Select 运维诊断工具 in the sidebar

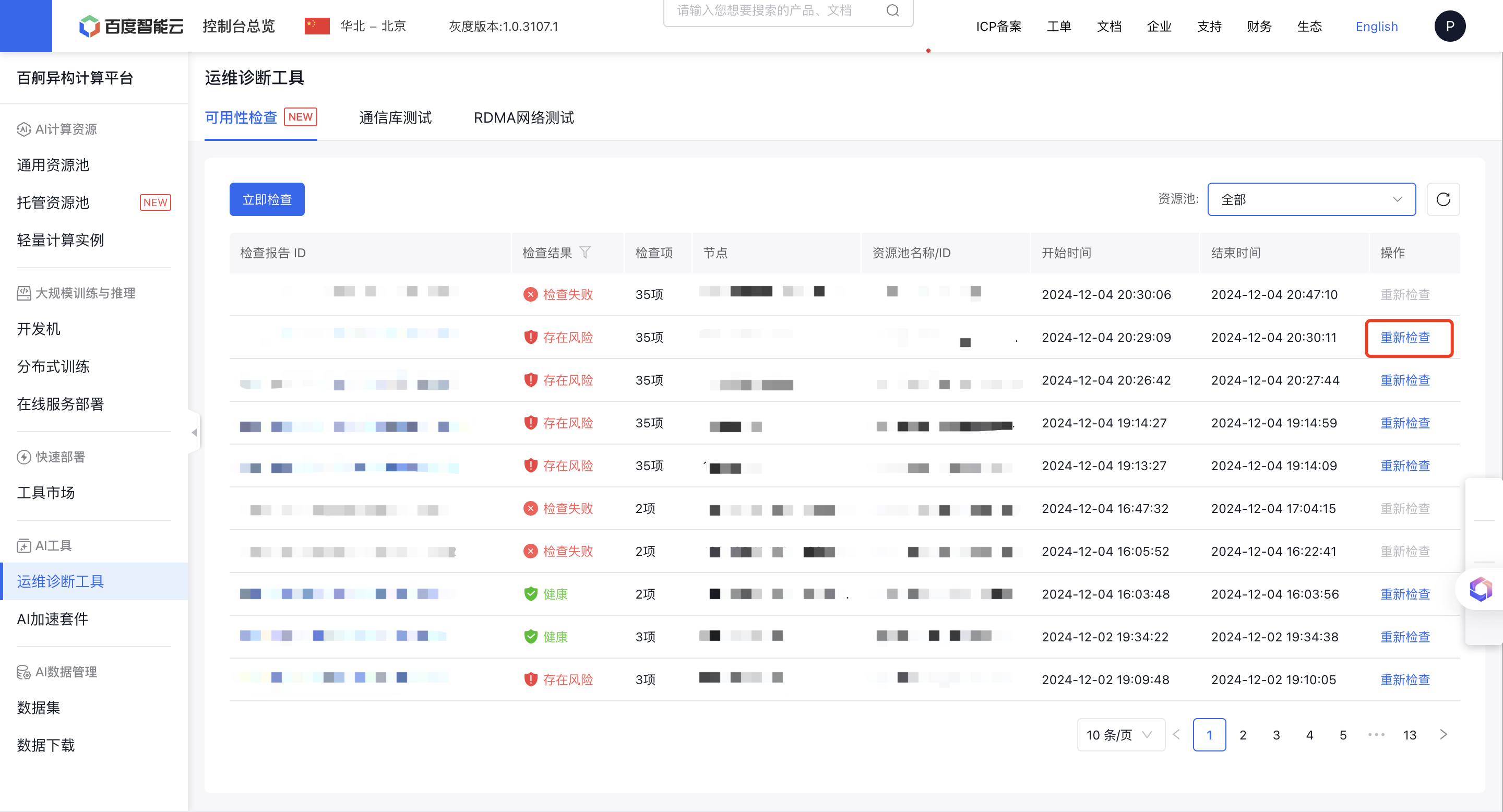(94, 581)
